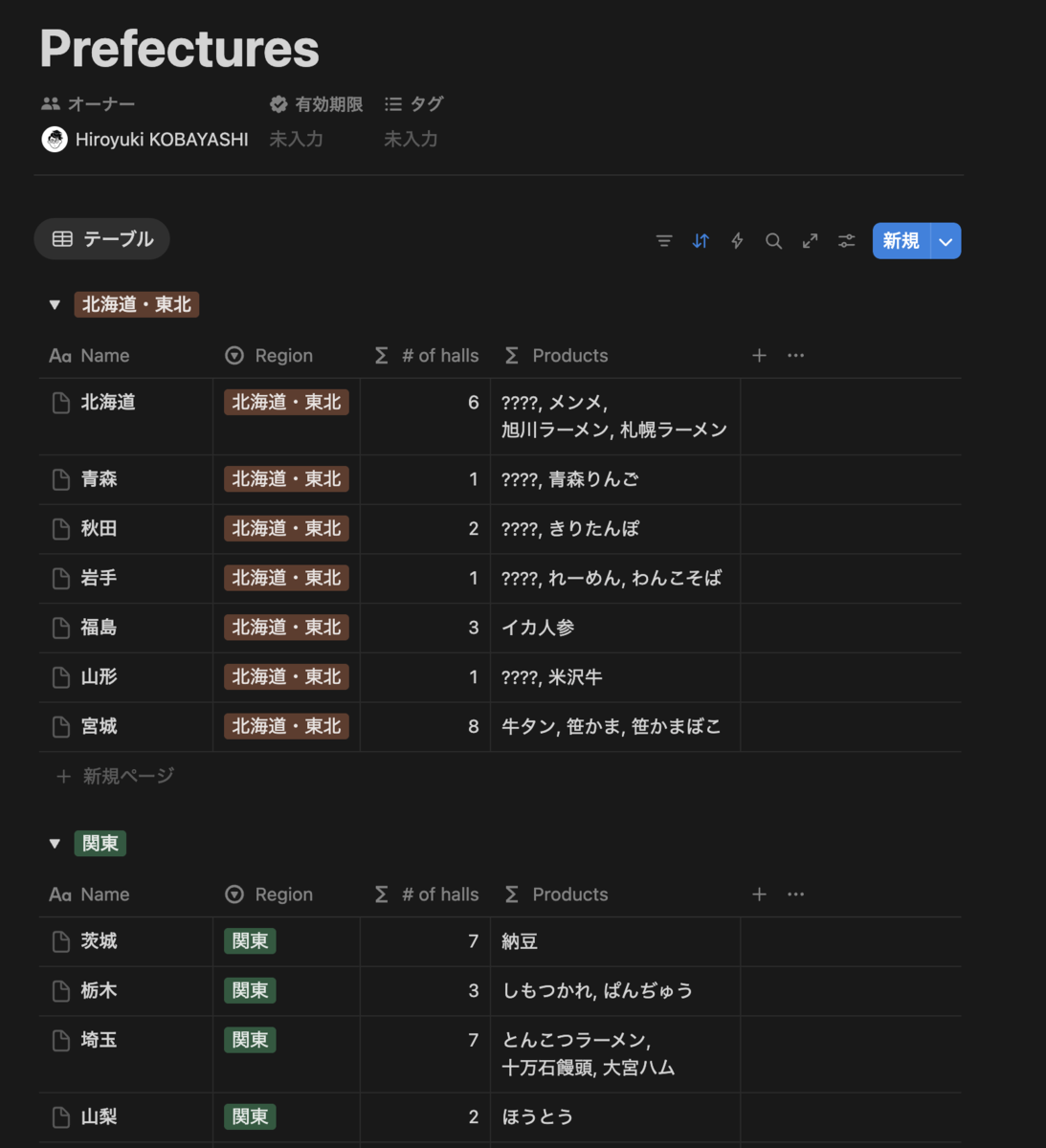
Task: Open dropdown arrow beside 新規 button
Action: [x=946, y=241]
